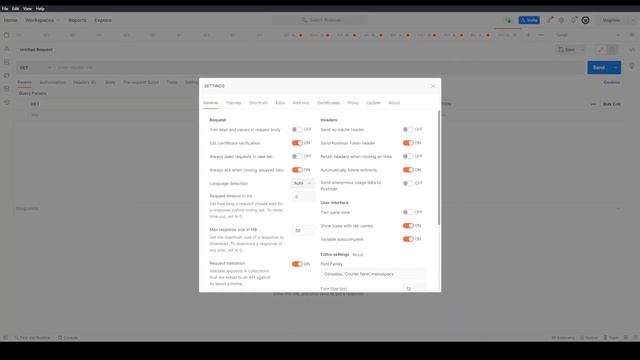
Task: Toggle Send no-cache header switch
Action: click(408, 129)
